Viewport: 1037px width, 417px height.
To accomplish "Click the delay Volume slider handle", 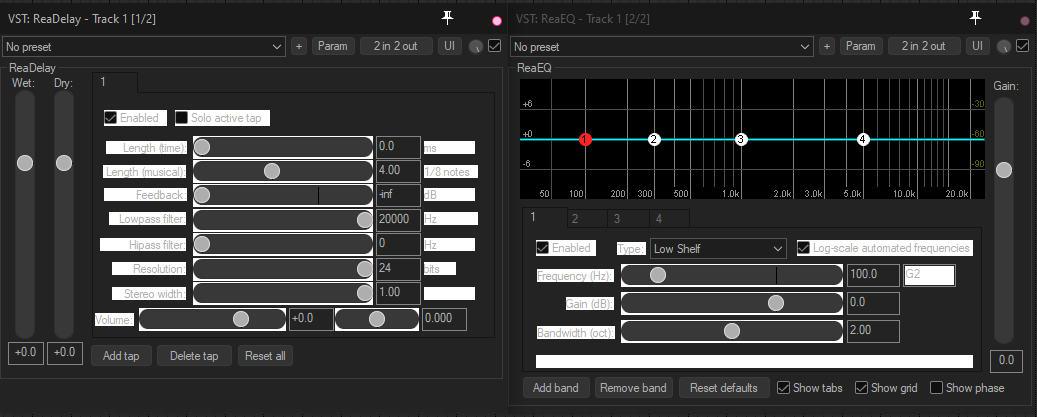I will [x=241, y=319].
